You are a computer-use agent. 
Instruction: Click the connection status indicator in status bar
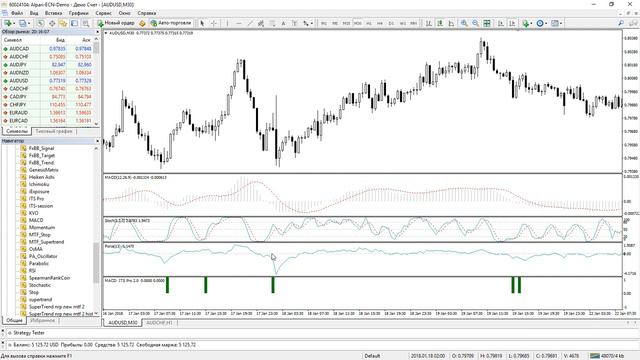(607, 356)
